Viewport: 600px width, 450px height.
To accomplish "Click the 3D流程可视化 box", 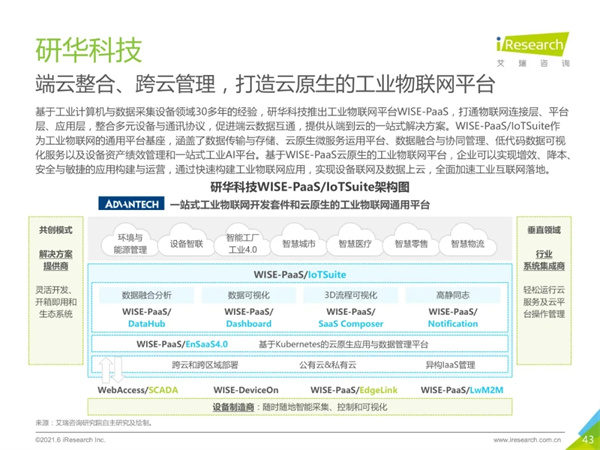I will pyautogui.click(x=351, y=295).
